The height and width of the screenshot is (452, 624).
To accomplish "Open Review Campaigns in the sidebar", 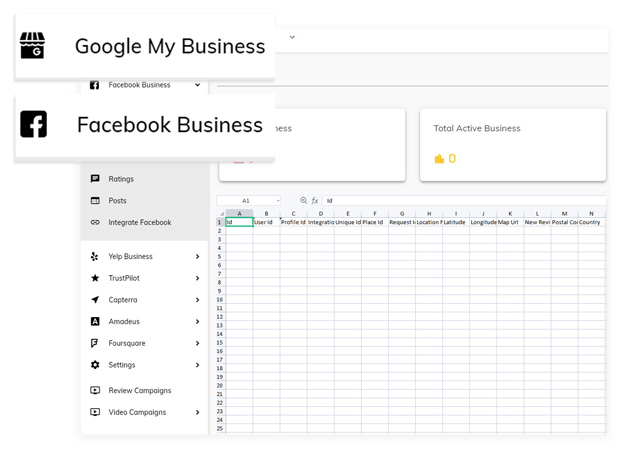I will (x=140, y=391).
